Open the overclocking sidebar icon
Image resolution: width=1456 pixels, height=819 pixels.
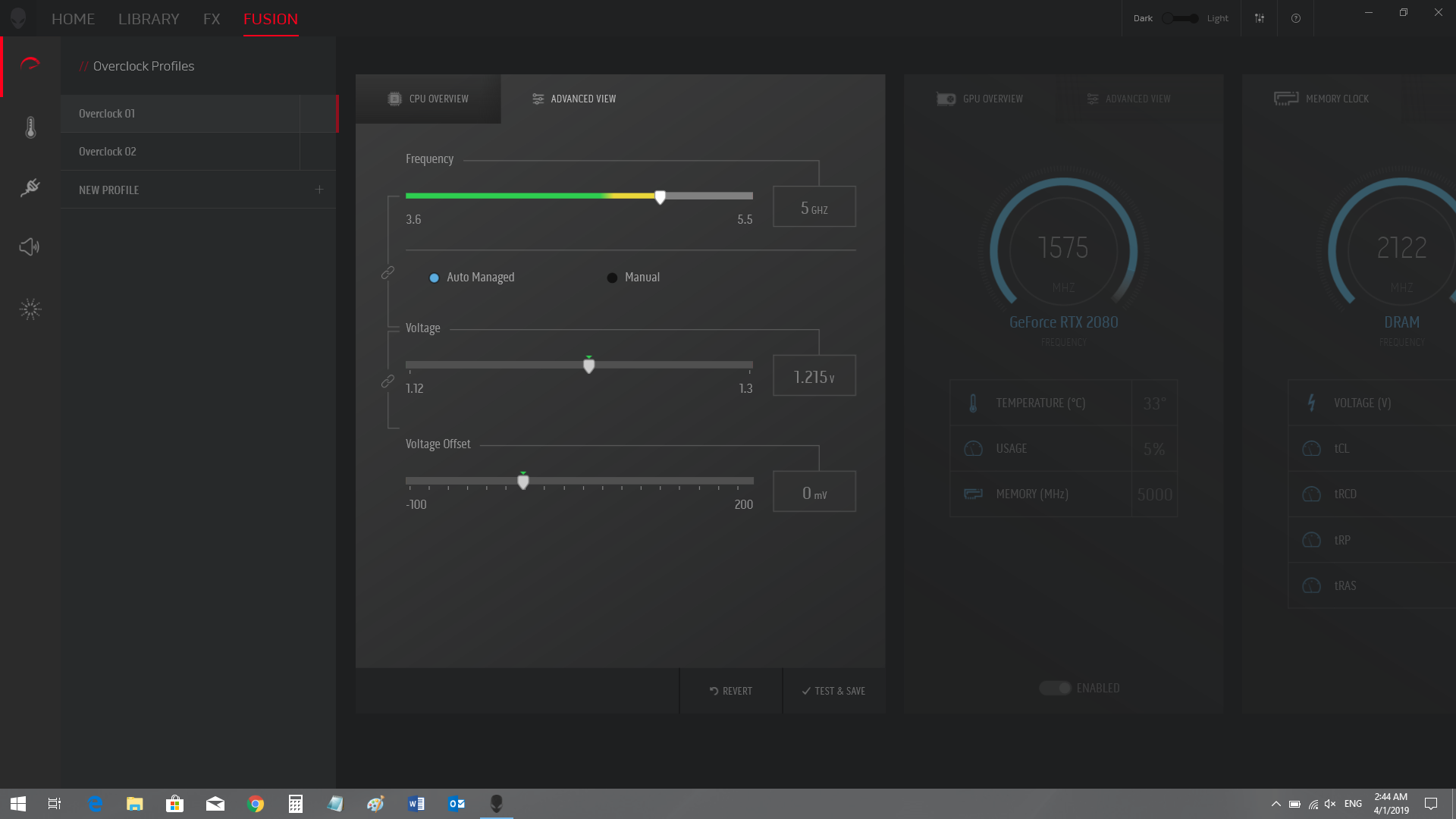coord(30,64)
